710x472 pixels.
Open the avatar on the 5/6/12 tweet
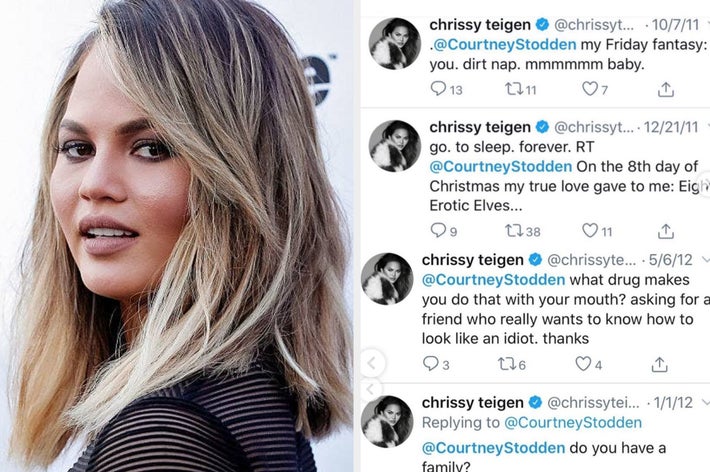point(387,279)
